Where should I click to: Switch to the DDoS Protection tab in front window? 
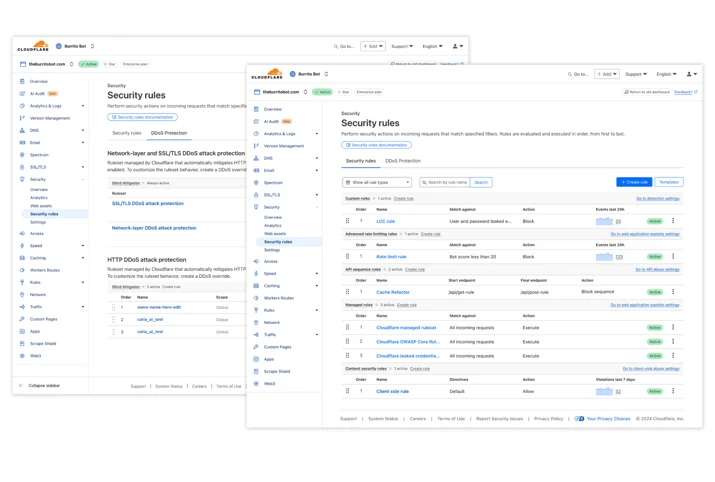[403, 161]
